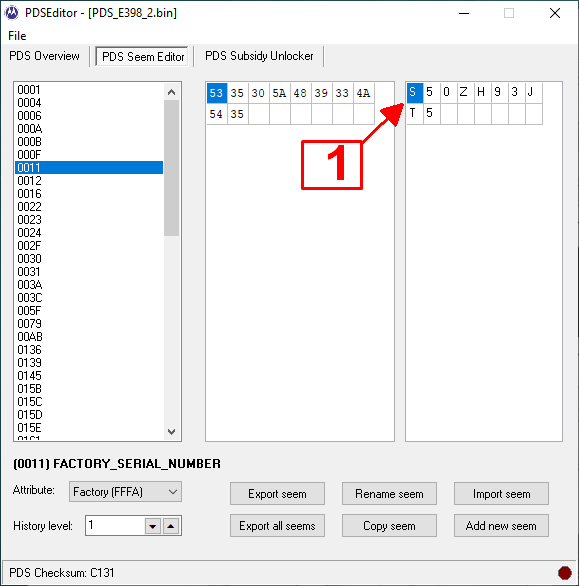Select seem 003C in the list
Screen dimensions: 579x586
click(89, 298)
